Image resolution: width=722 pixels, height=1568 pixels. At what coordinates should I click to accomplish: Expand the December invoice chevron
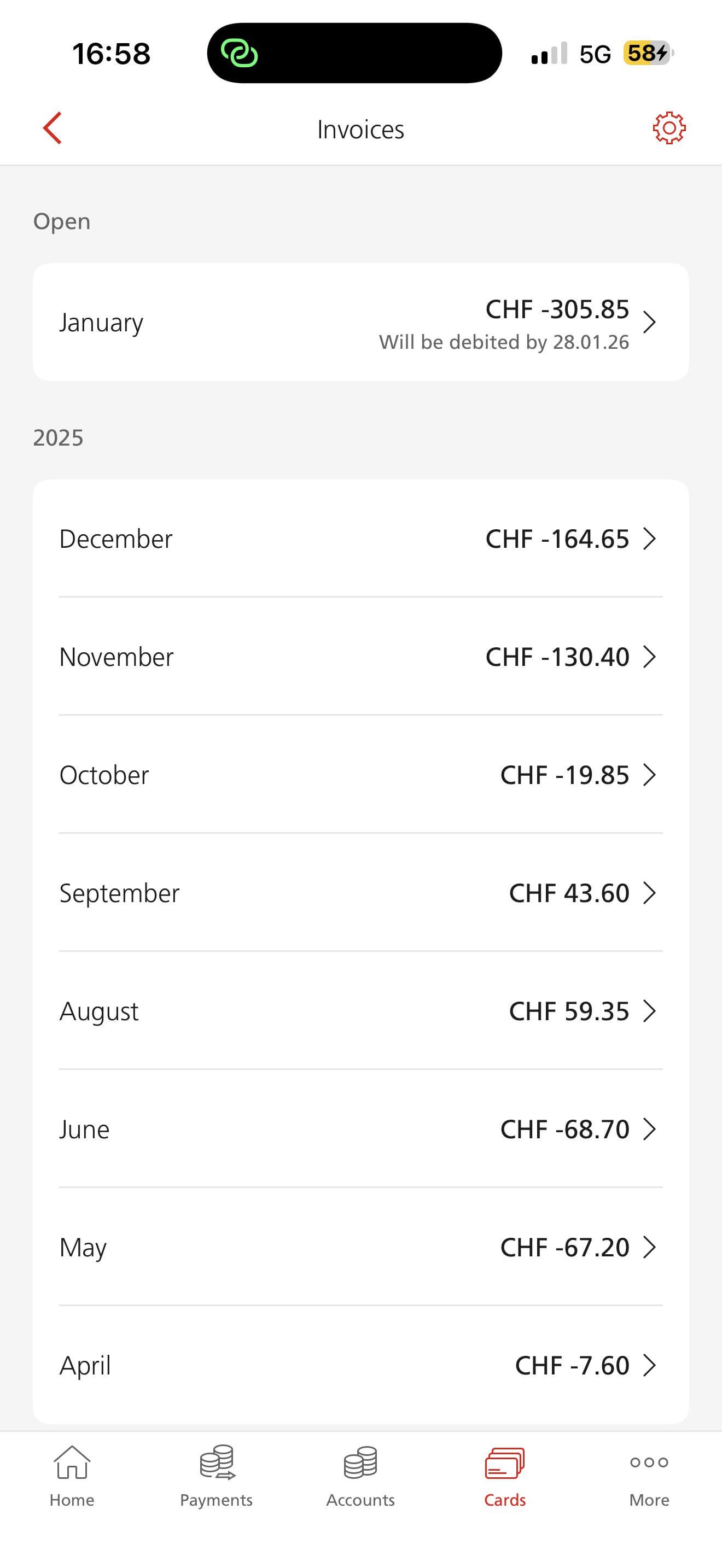pyautogui.click(x=650, y=539)
